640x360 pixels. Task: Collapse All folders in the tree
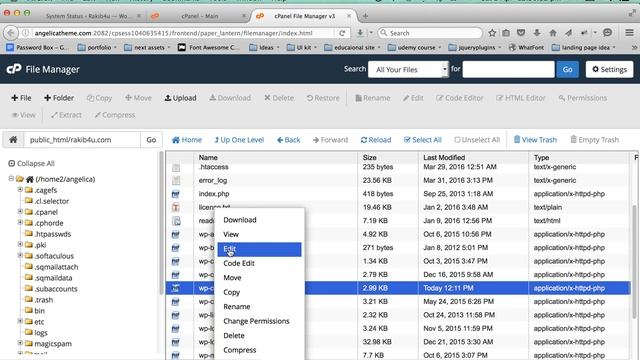click(x=31, y=163)
